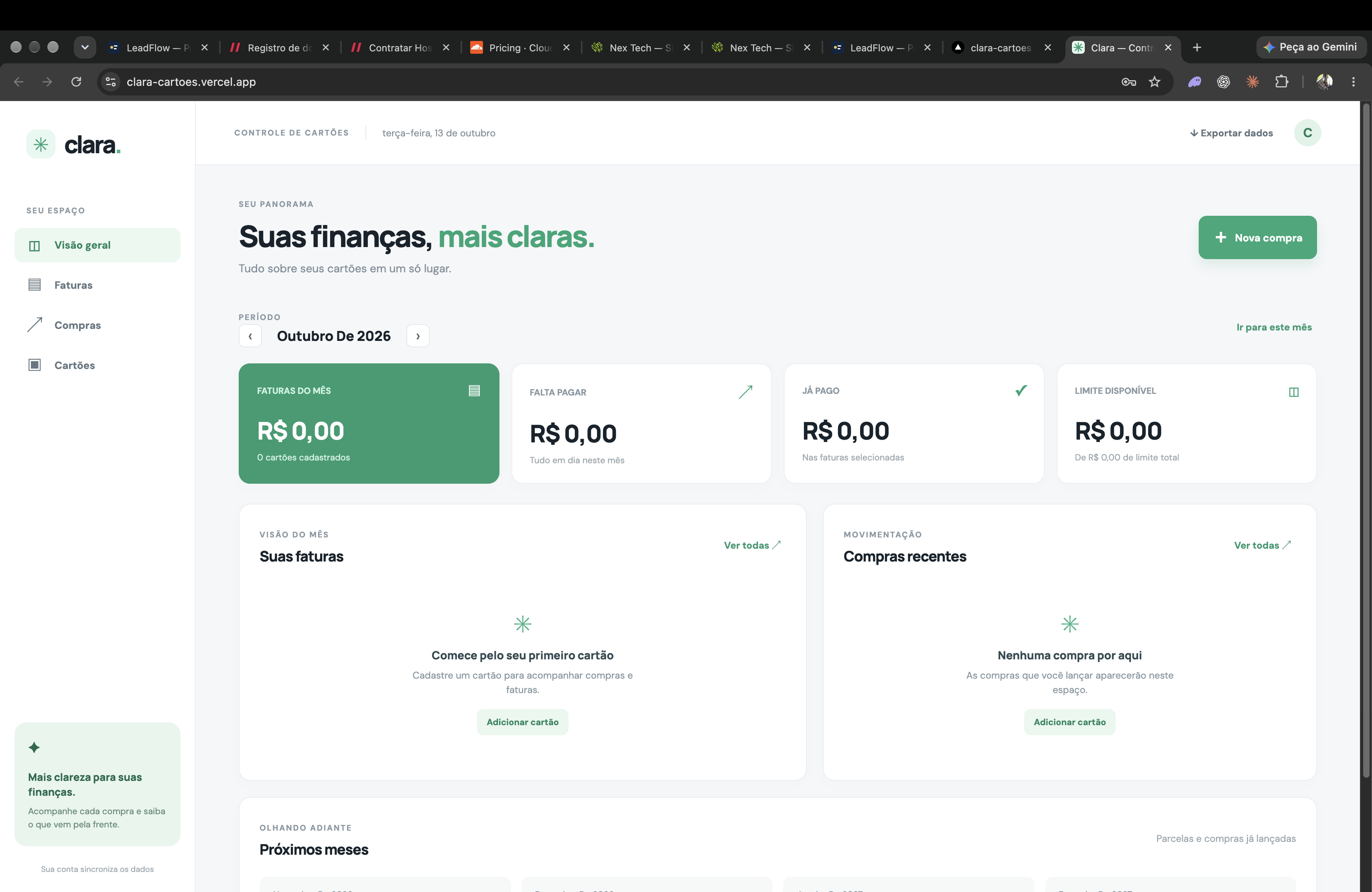Click the address bar URL field
Viewport: 1372px width, 892px height.
(617, 82)
